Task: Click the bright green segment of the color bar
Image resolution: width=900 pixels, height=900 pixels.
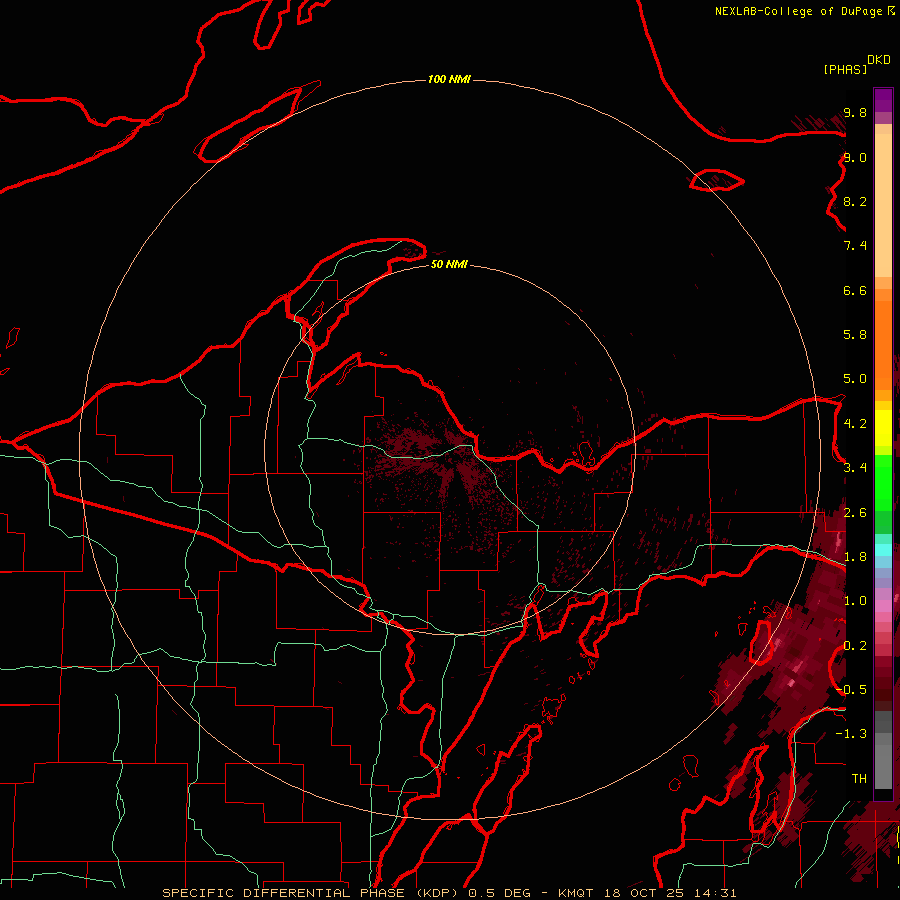Action: 883,482
